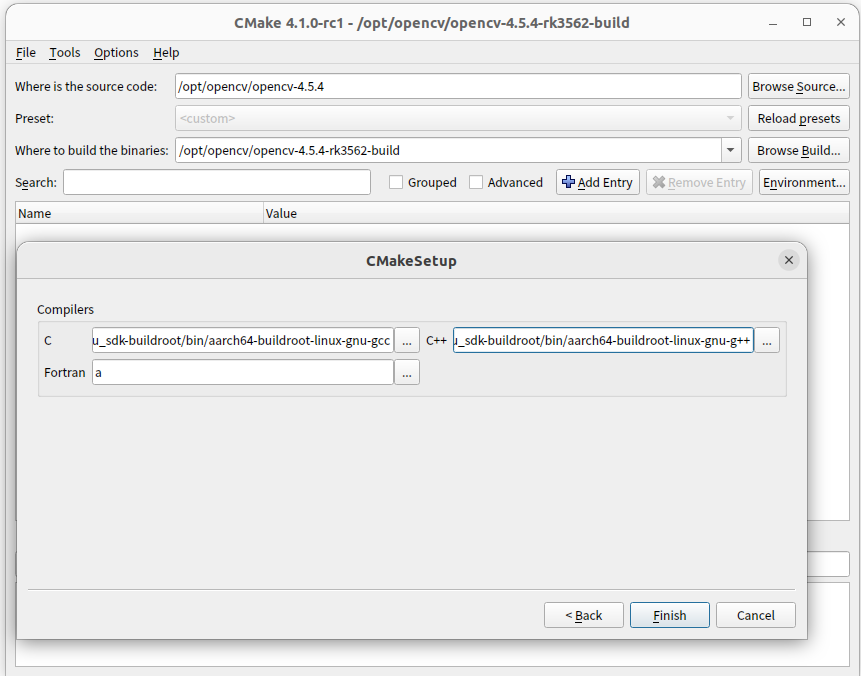This screenshot has height=676, width=861.
Task: Click the Fortran compiler field
Action: click(x=243, y=372)
